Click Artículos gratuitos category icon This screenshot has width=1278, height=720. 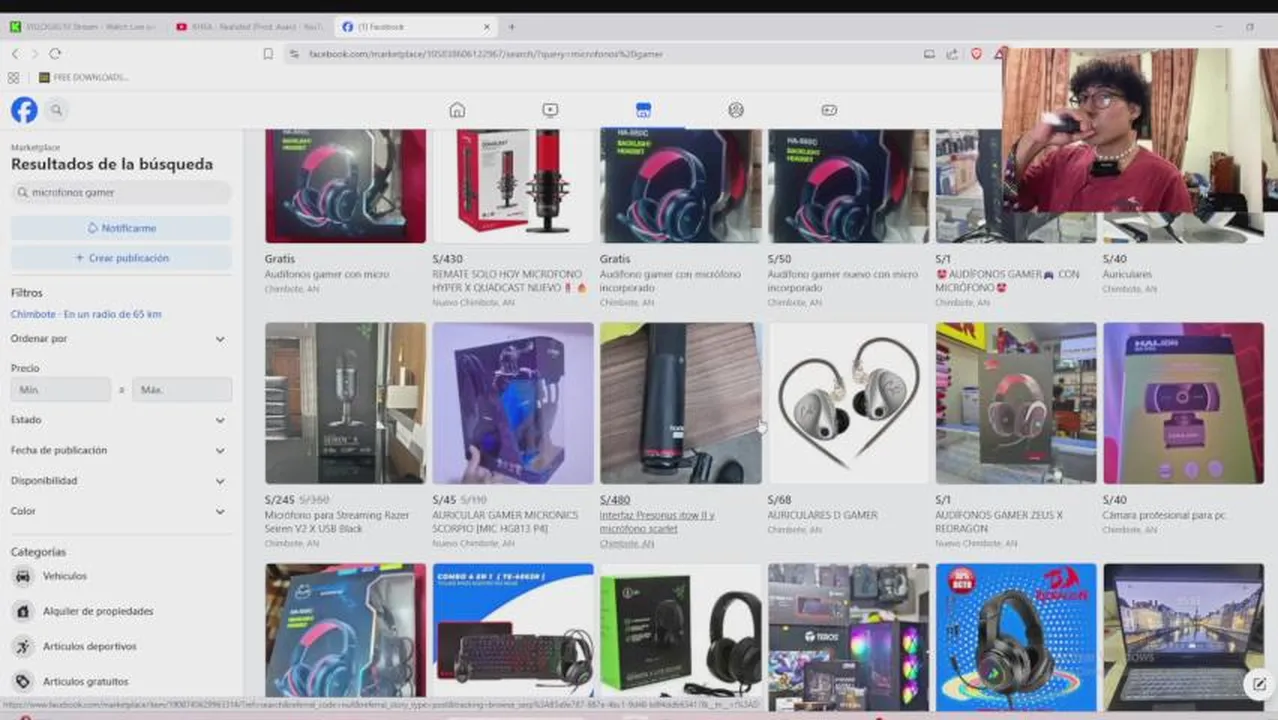tap(22, 681)
